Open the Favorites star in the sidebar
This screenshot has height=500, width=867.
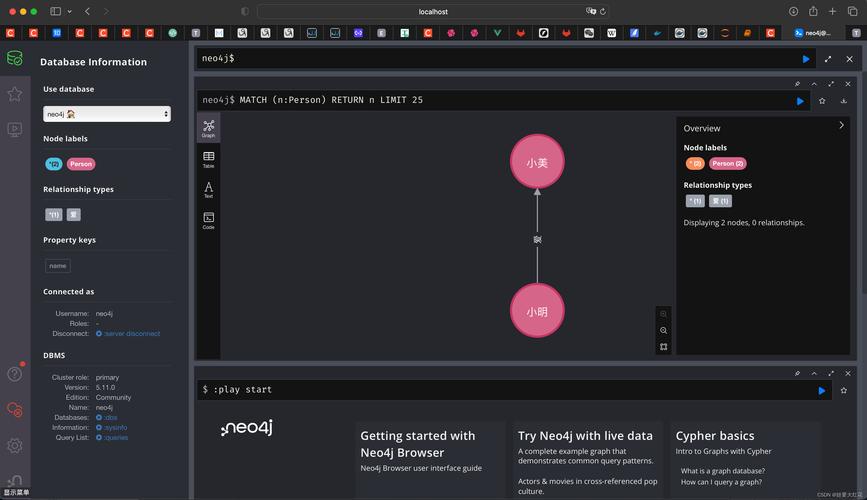pyautogui.click(x=15, y=94)
